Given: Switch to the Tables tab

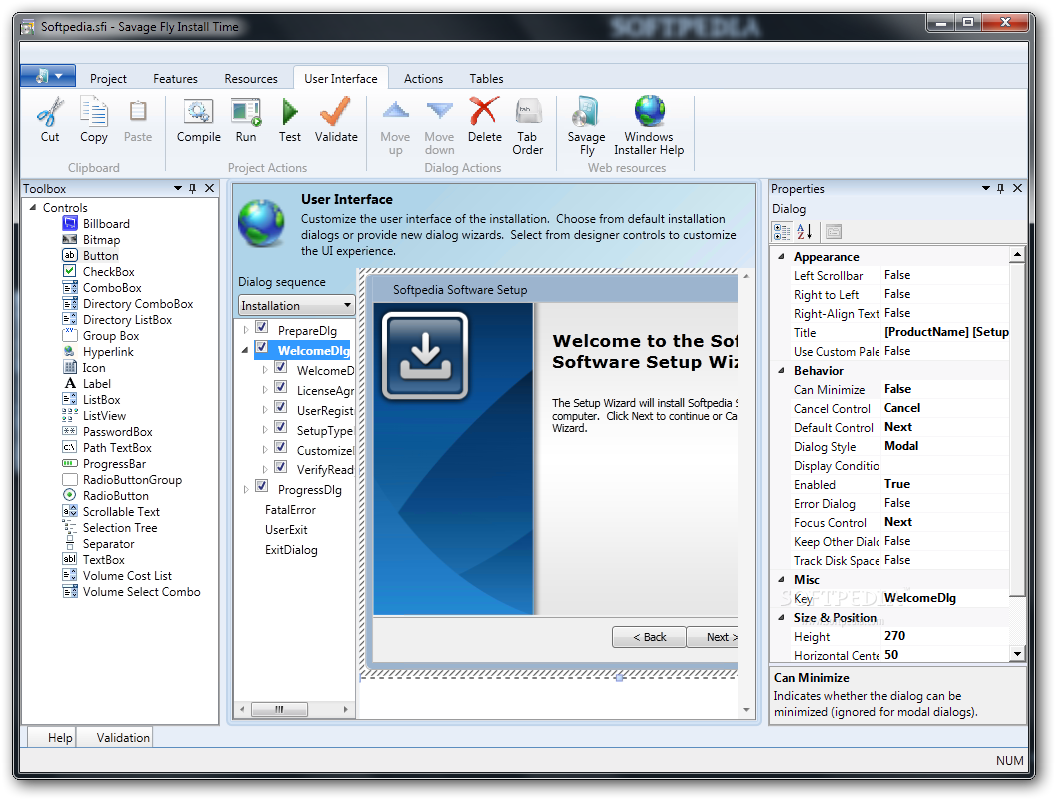Looking at the screenshot, I should coord(486,79).
